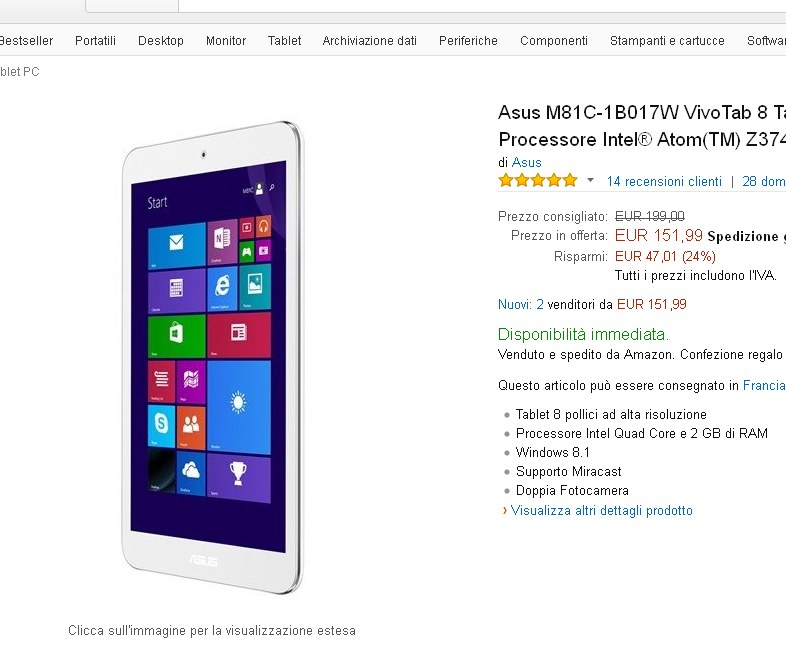The width and height of the screenshot is (786, 664).
Task: Click the Asus M81C product title
Action: [642, 126]
